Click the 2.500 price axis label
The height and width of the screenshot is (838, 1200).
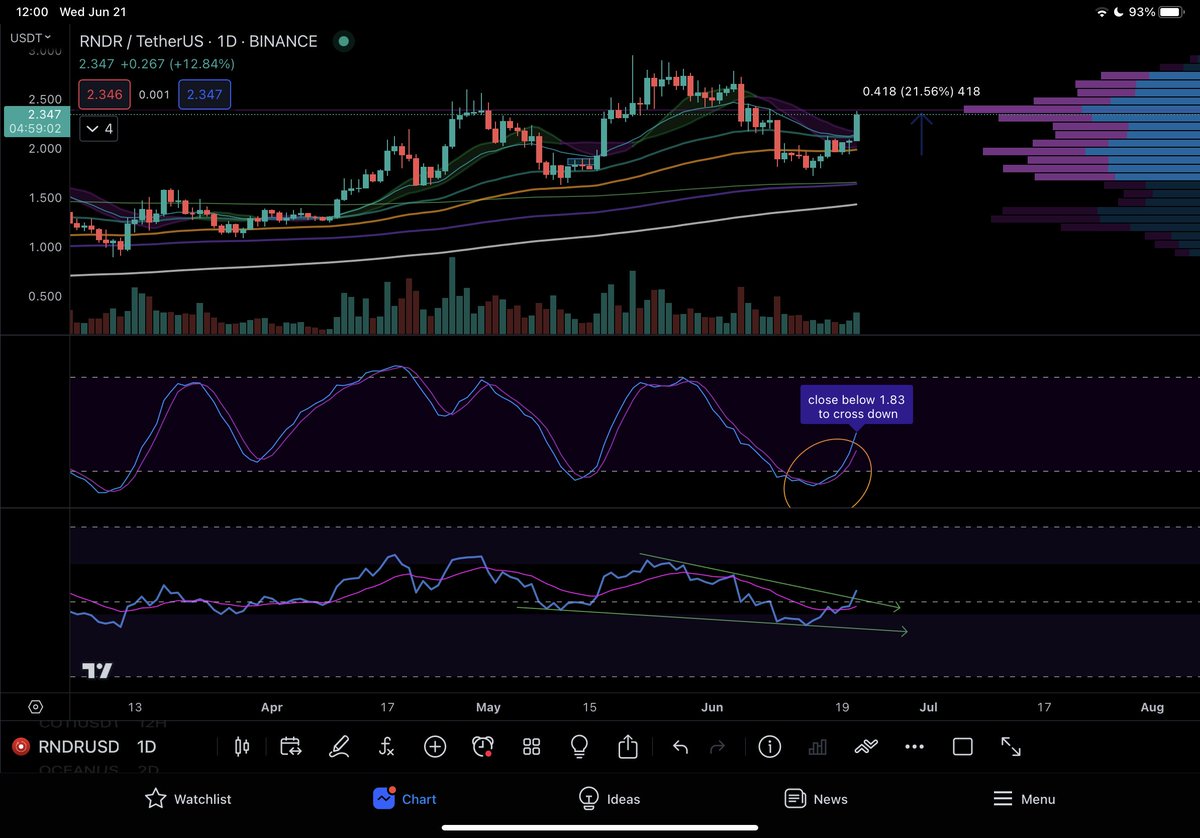[x=43, y=99]
